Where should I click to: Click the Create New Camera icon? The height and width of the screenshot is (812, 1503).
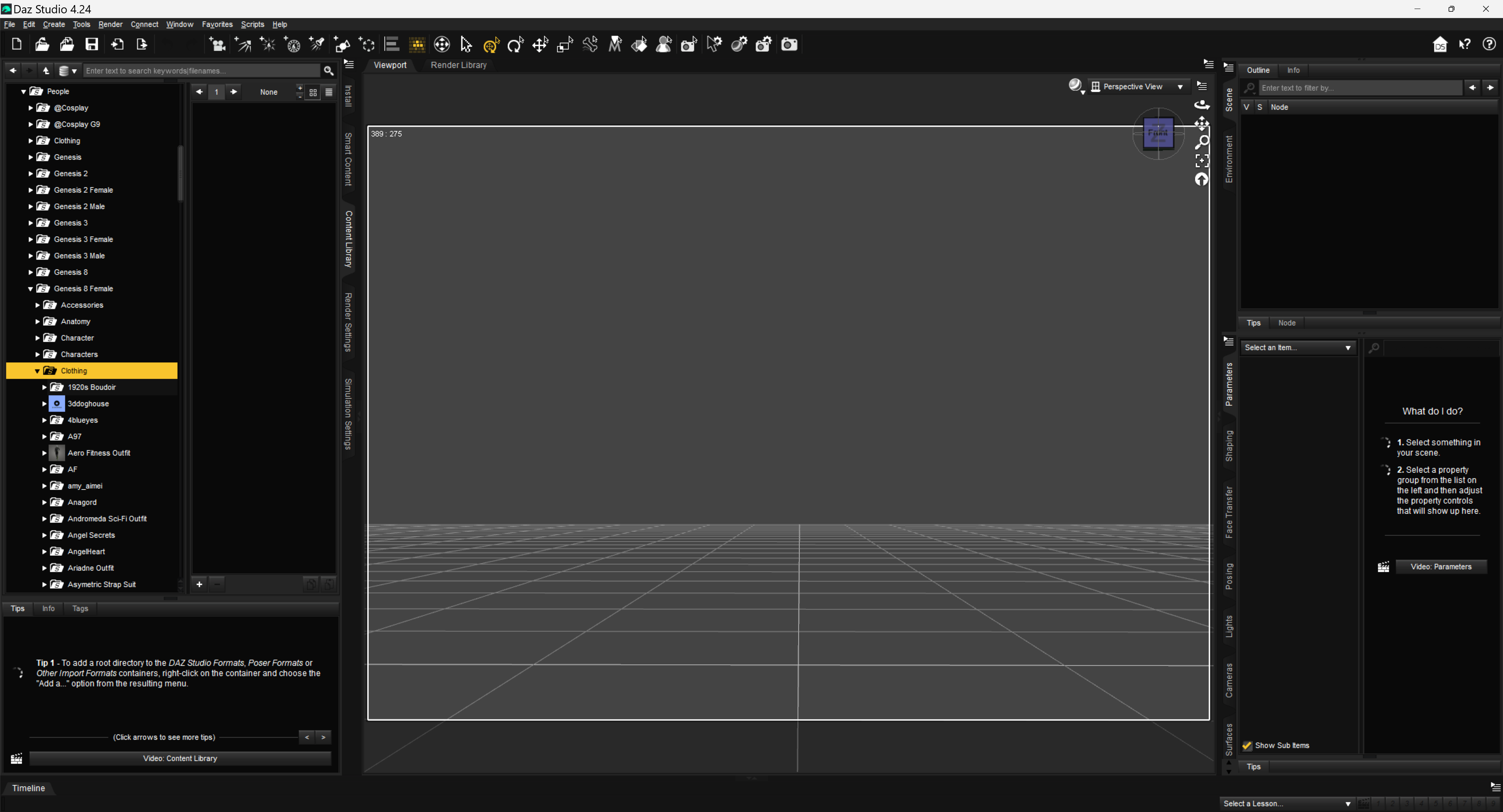coord(217,44)
